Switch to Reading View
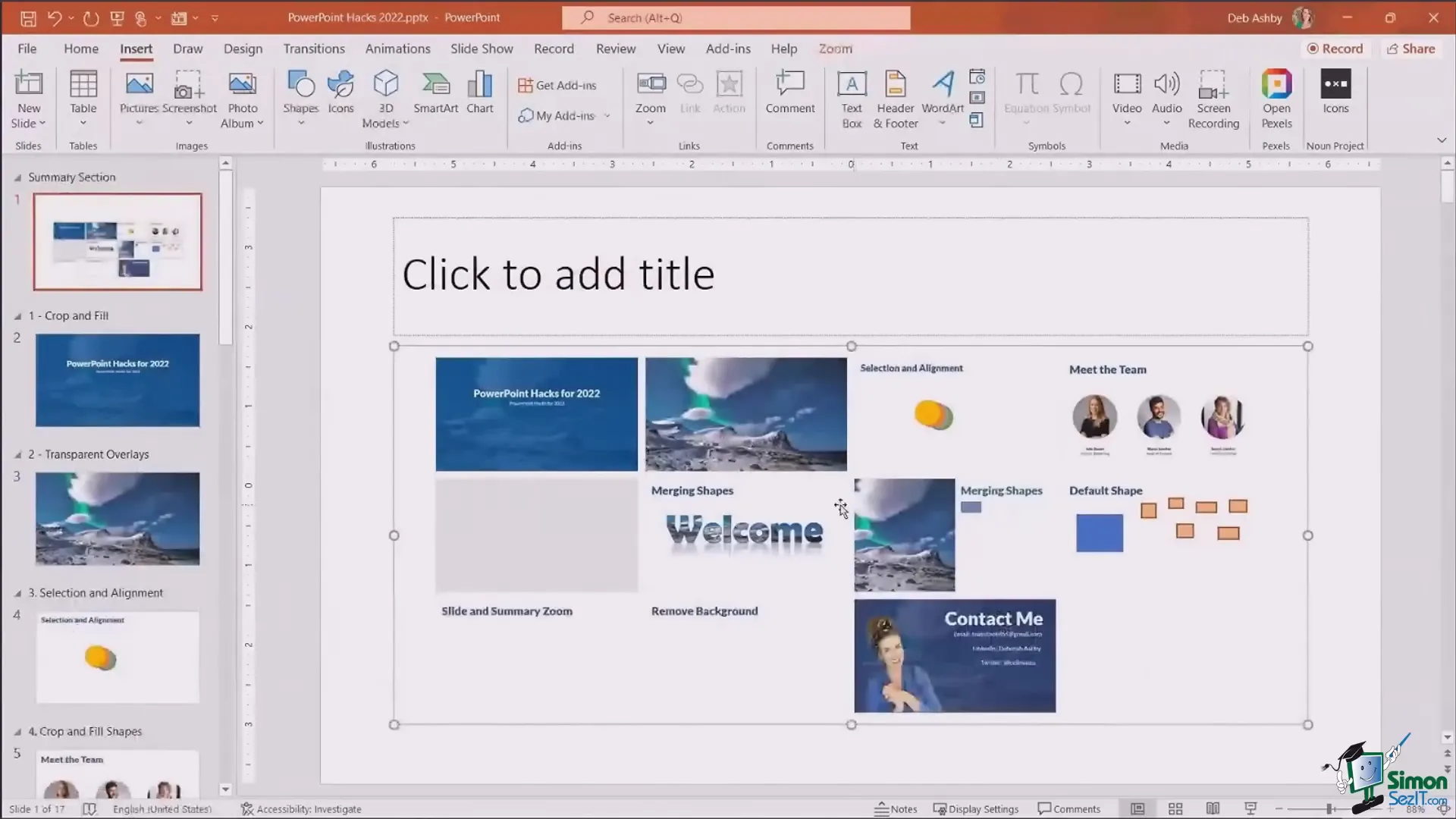Viewport: 1456px width, 819px height. coord(1213,809)
